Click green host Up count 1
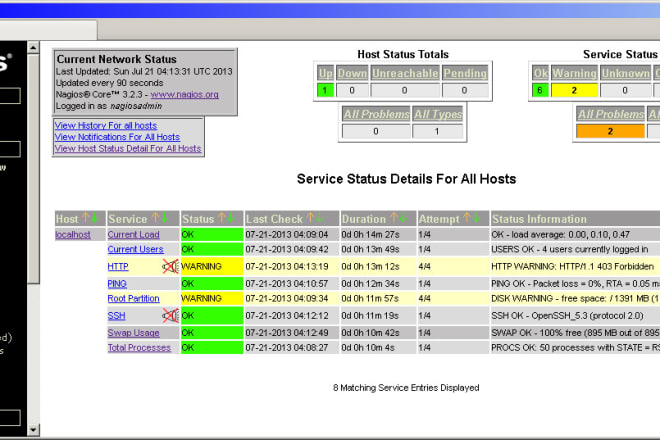This screenshot has height=440, width=660. (325, 90)
